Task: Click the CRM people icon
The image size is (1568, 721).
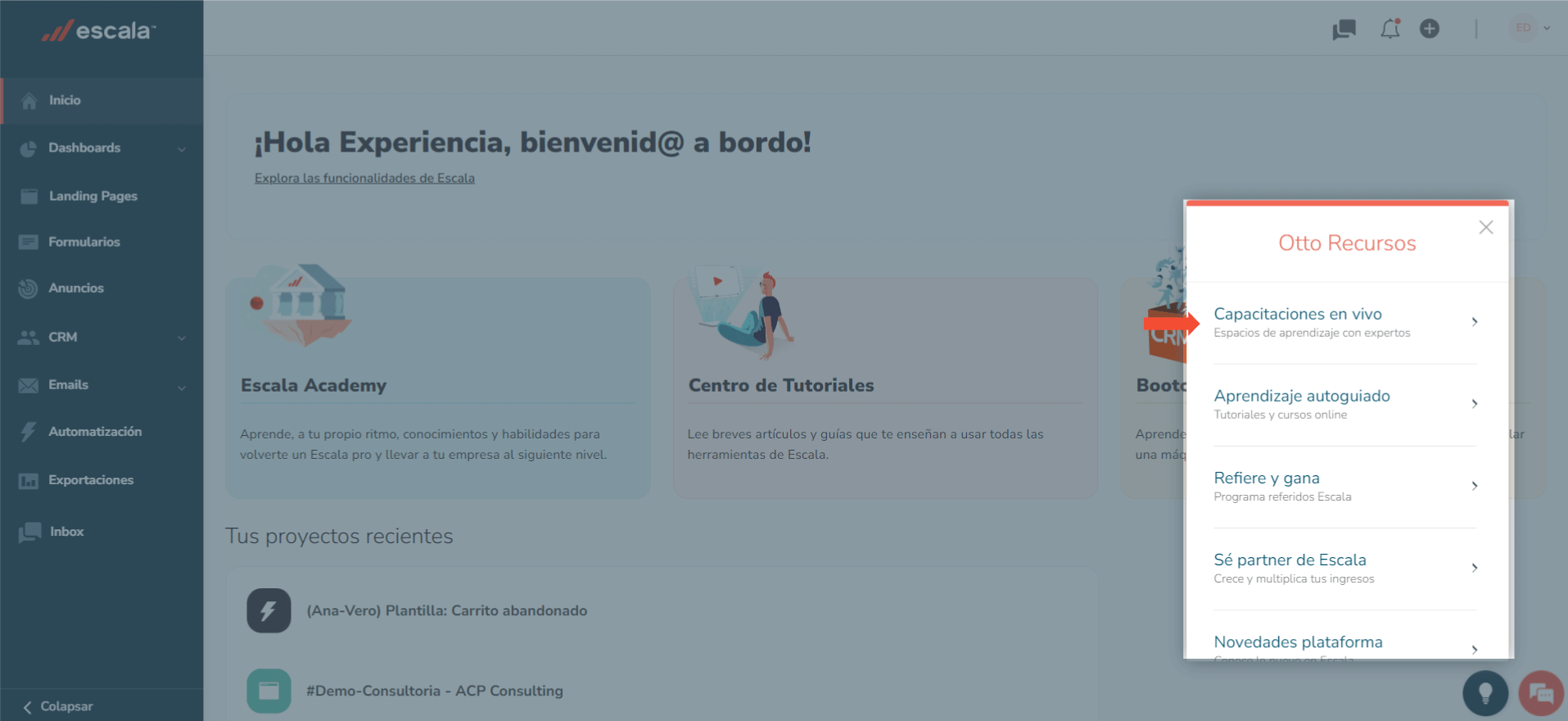Action: (29, 337)
